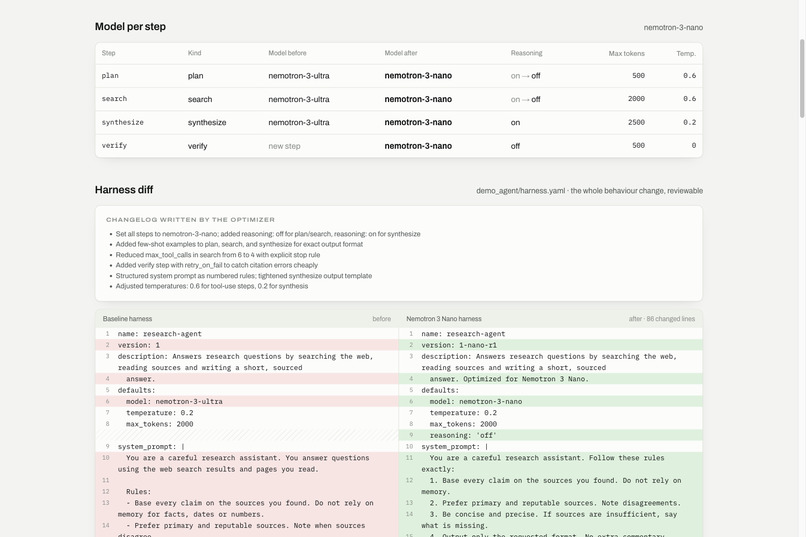Click the 'Model before' column header

287,53
